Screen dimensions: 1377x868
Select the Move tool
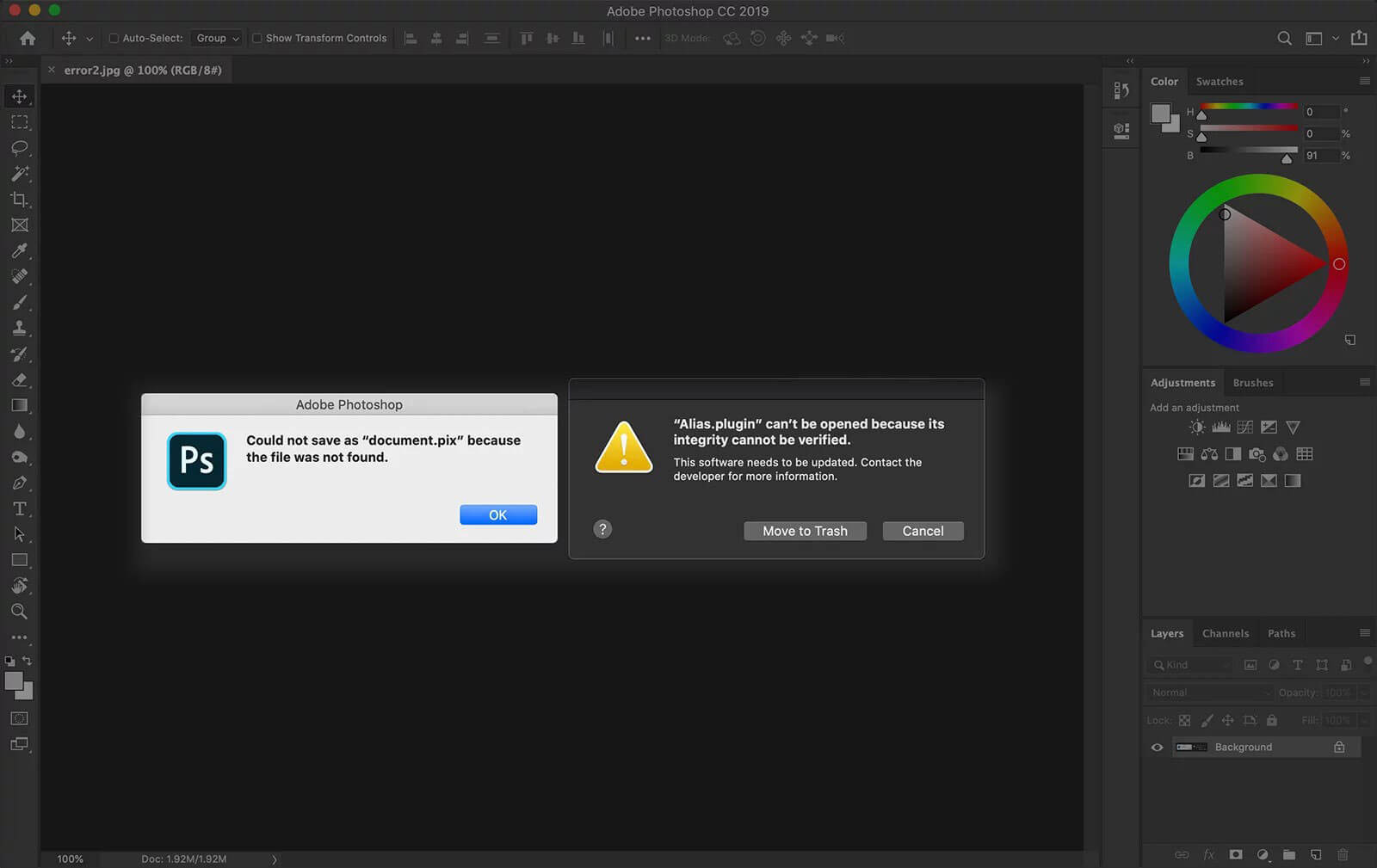(x=19, y=96)
